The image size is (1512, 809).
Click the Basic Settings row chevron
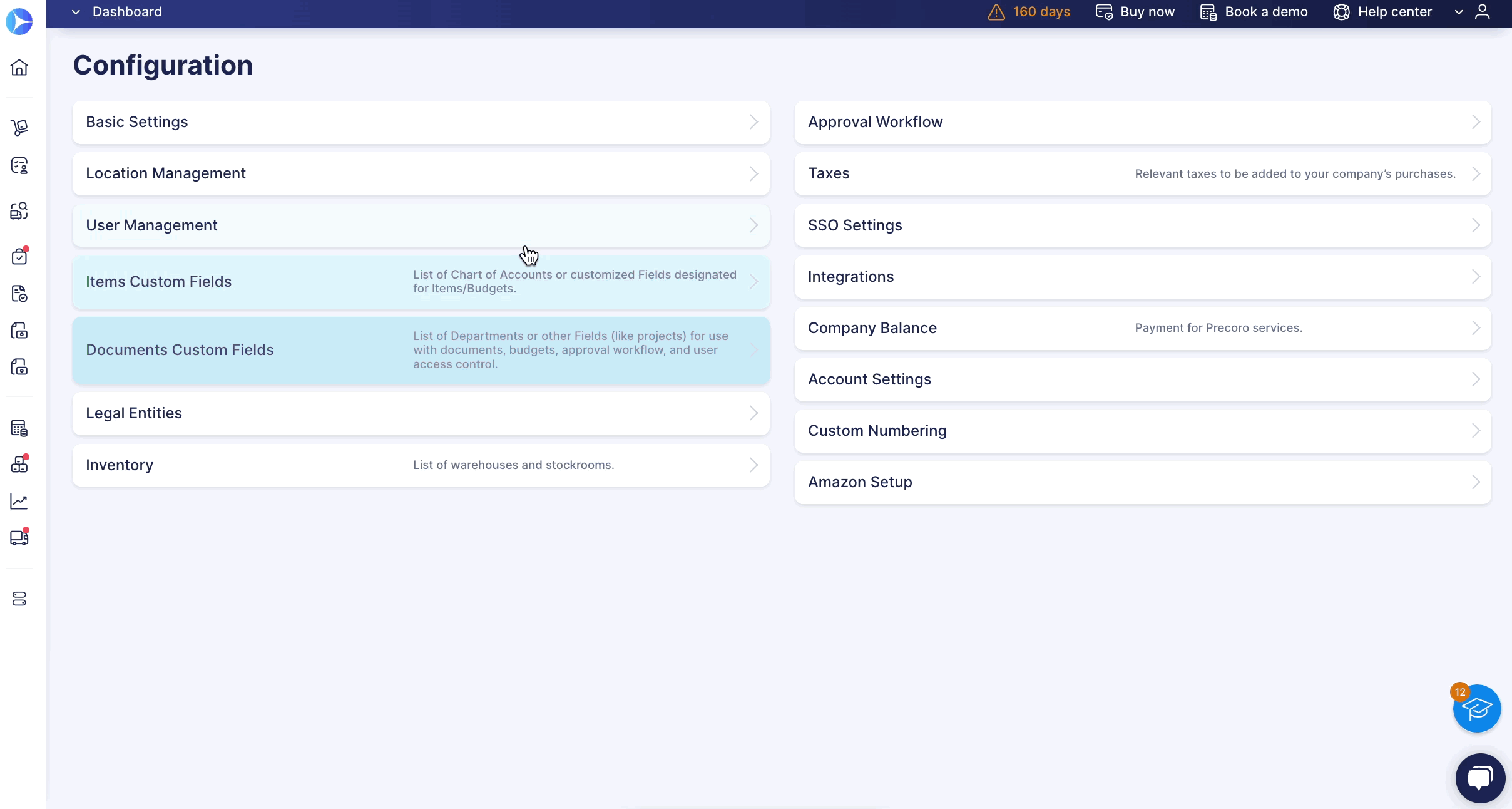(753, 122)
